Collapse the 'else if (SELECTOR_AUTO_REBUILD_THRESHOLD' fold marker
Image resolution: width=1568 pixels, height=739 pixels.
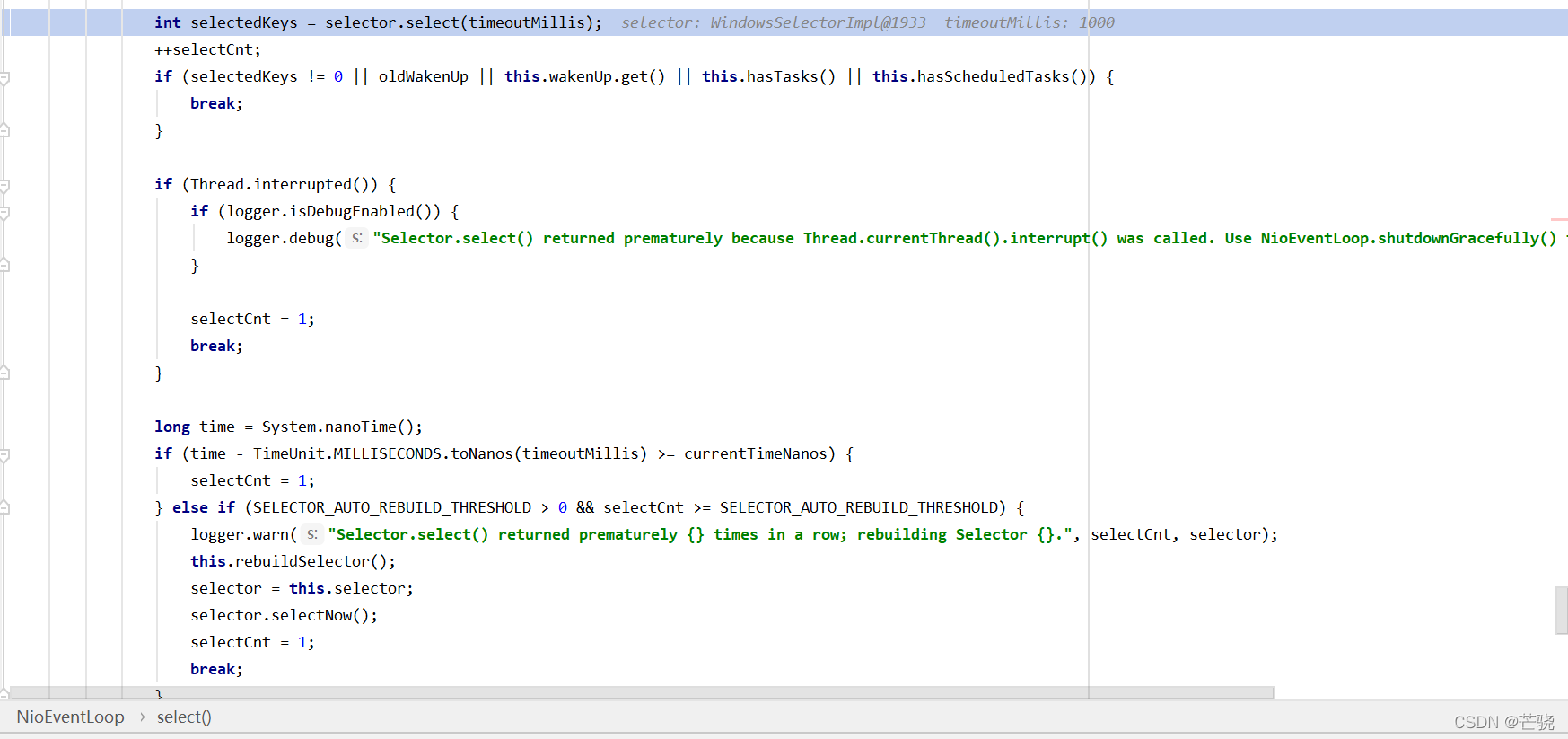coord(4,507)
